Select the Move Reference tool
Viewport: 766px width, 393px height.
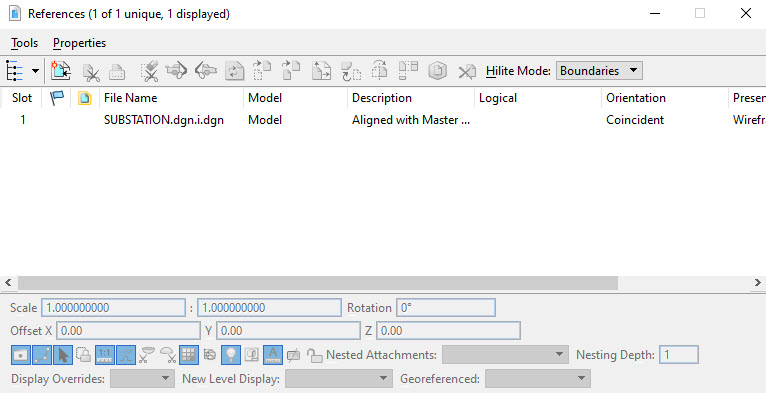(x=262, y=70)
